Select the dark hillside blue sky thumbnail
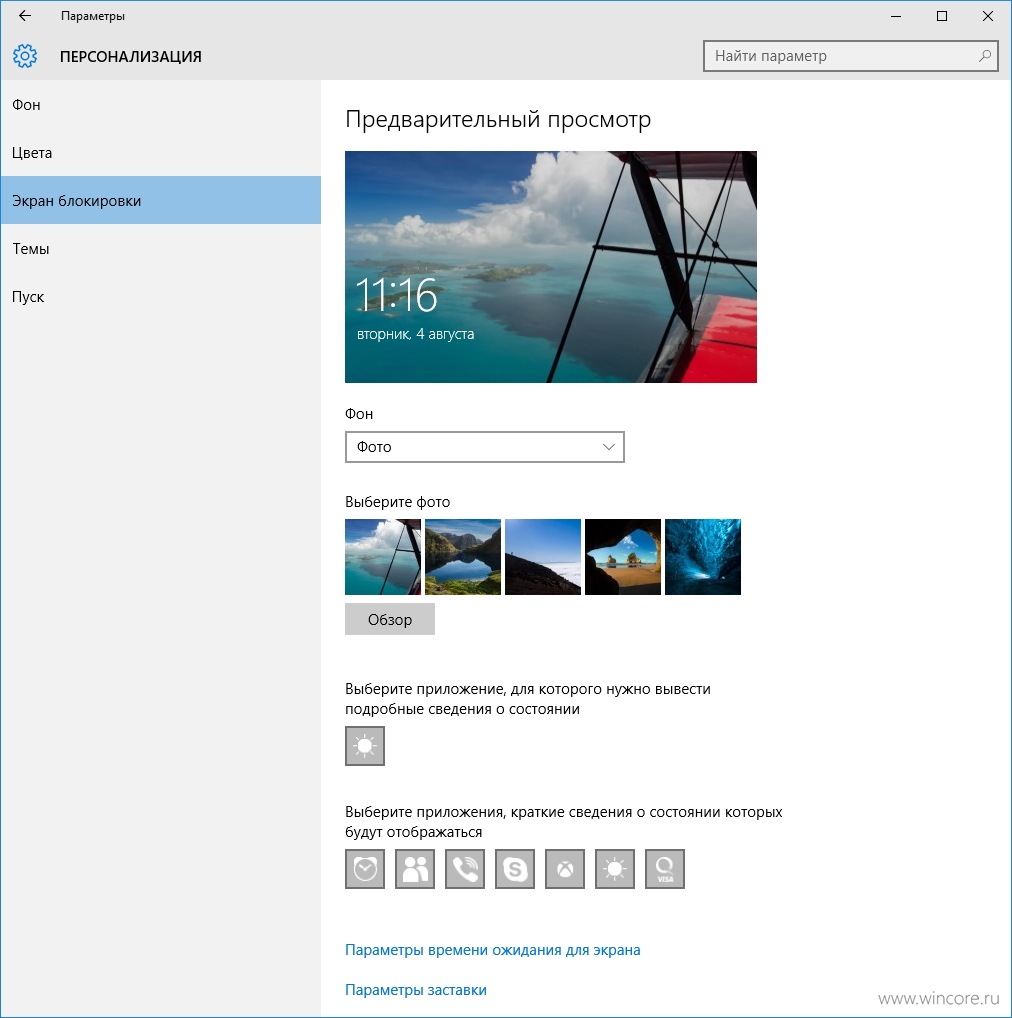This screenshot has width=1012, height=1018. 543,556
